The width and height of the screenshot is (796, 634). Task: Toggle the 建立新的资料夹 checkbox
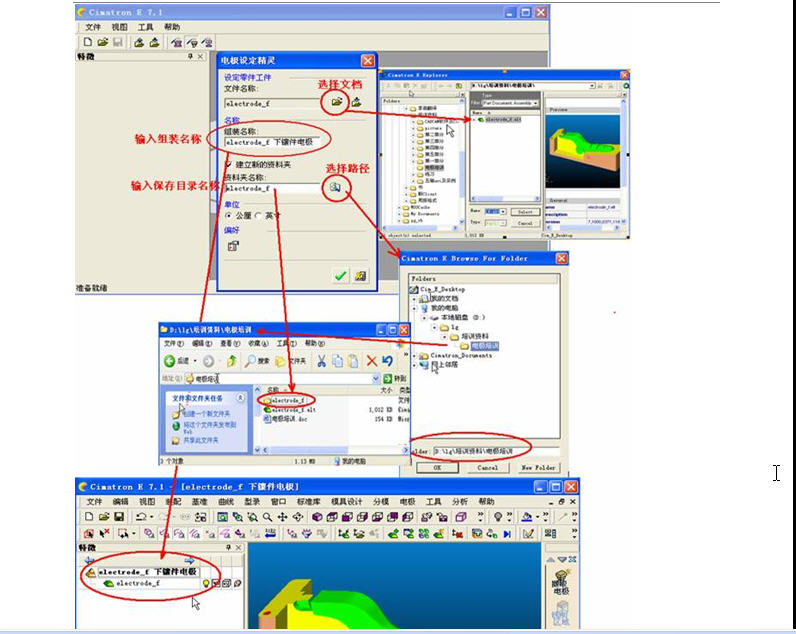pos(228,164)
